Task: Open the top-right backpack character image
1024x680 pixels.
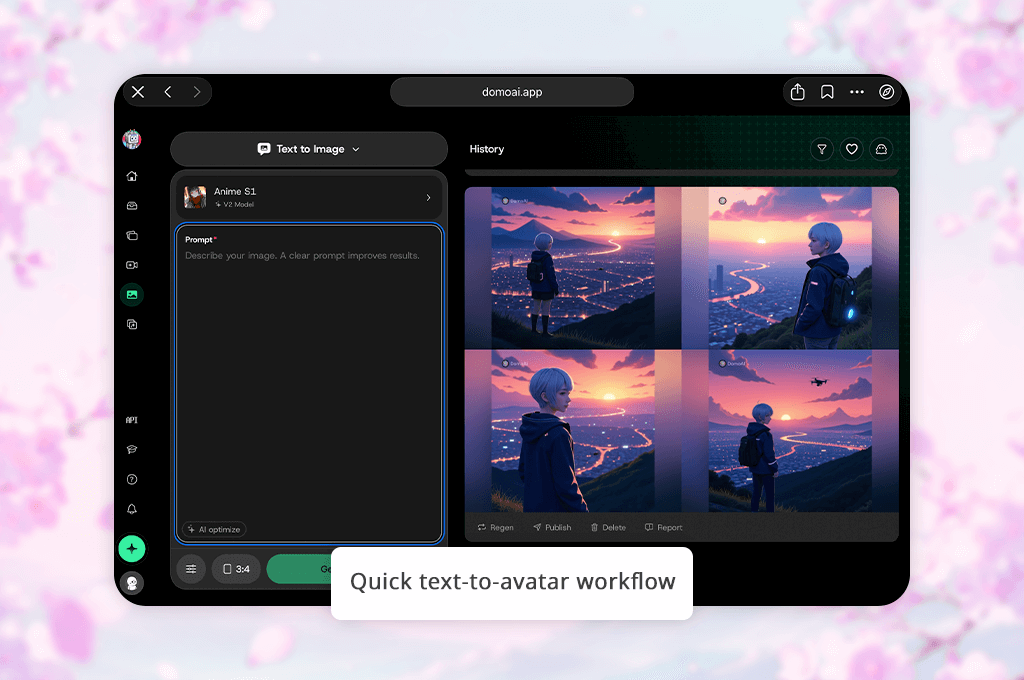Action: (790, 268)
